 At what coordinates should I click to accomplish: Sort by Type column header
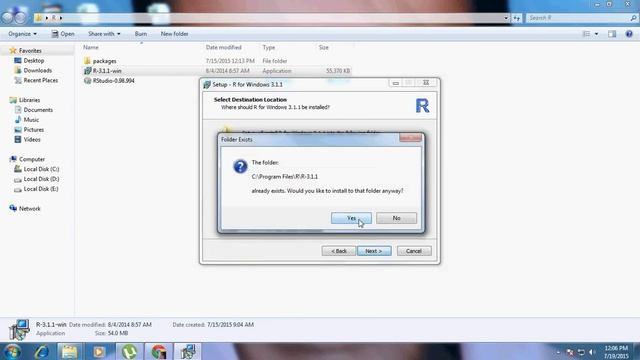click(269, 47)
